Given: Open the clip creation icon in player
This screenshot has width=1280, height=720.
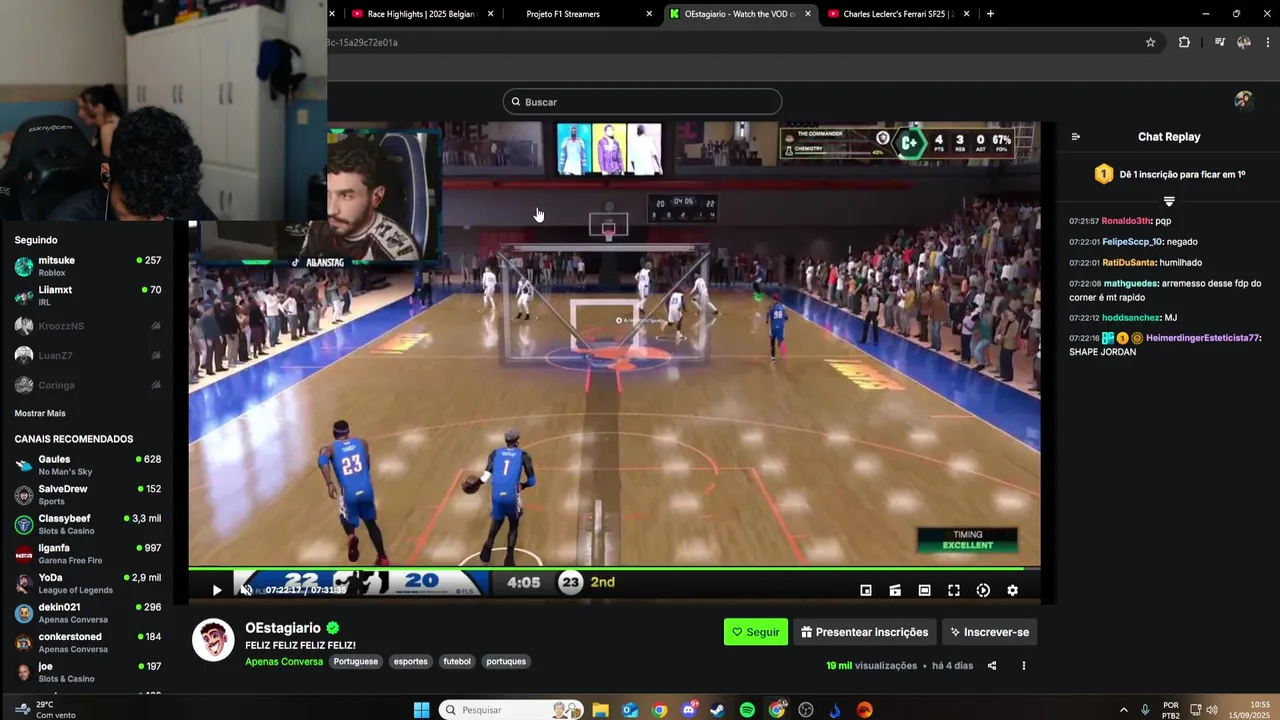Looking at the screenshot, I should [x=895, y=590].
